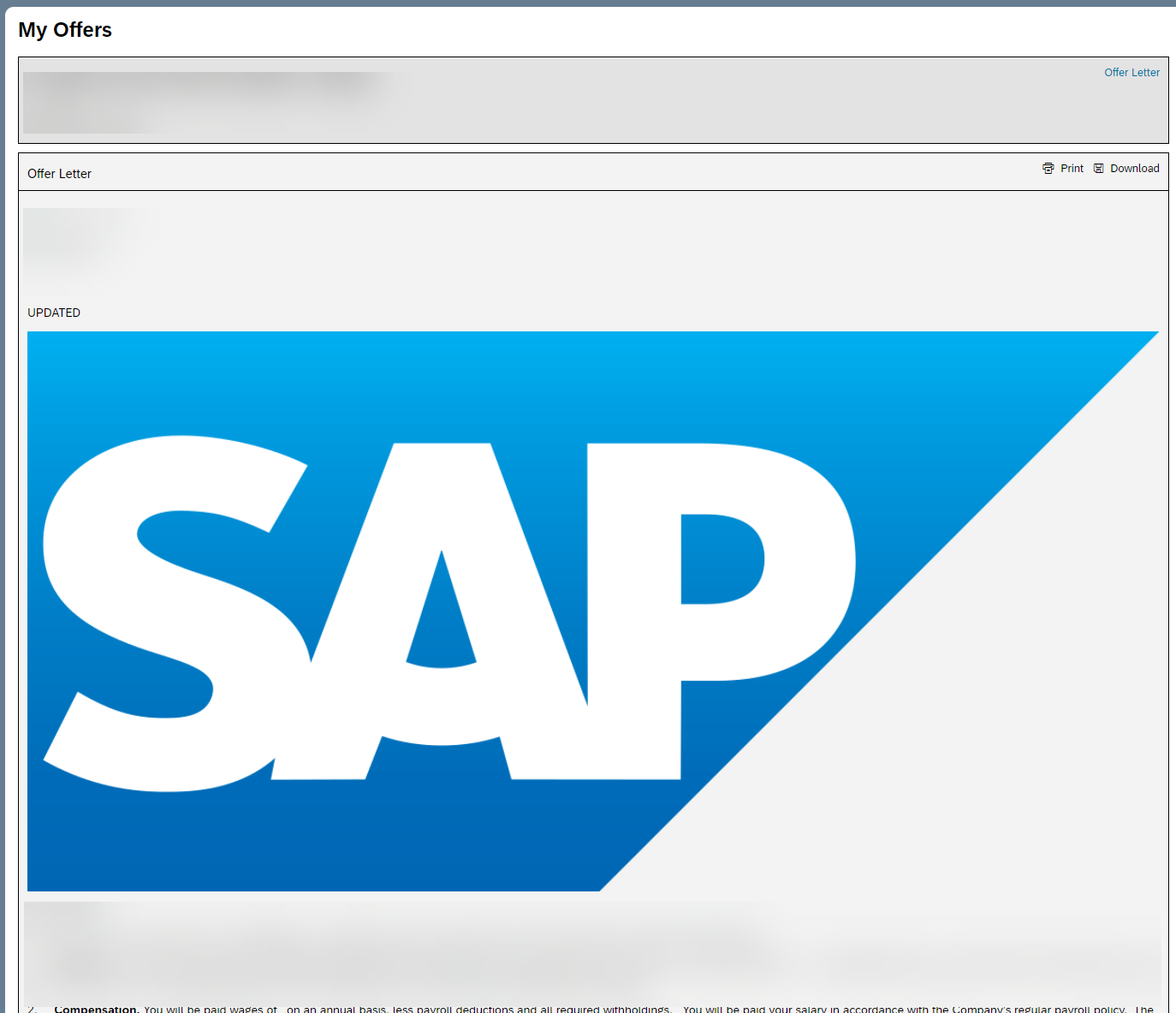
Task: Click the Print text link
Action: click(1072, 169)
